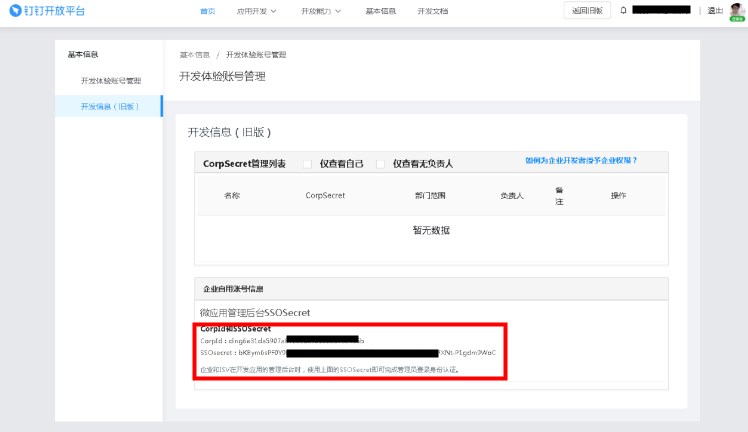Check the 仅查看无负责人 checkbox
Screen dimensions: 748x432
coord(381,163)
